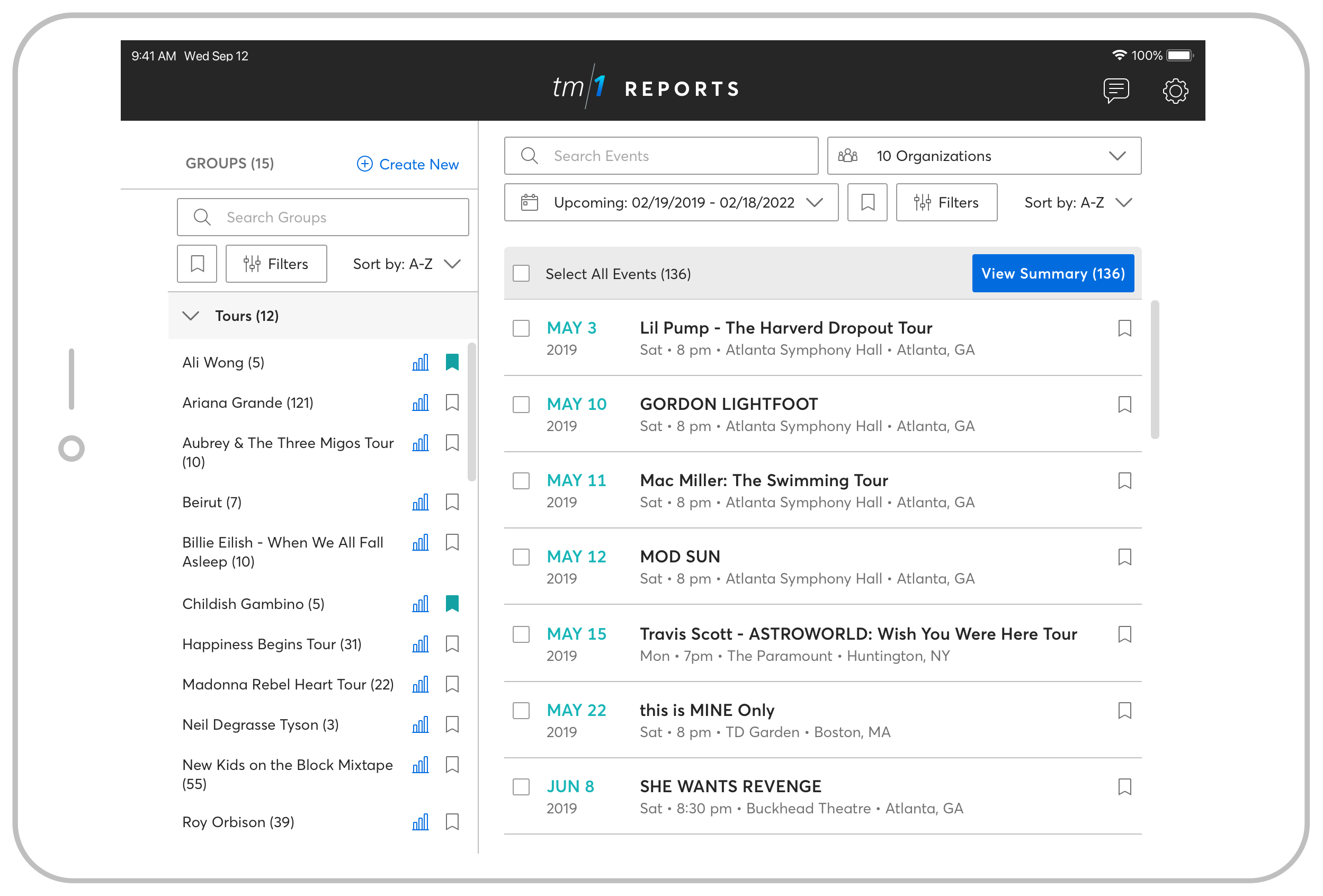Open Madonna Rebel Heart Tour group

coord(288,684)
